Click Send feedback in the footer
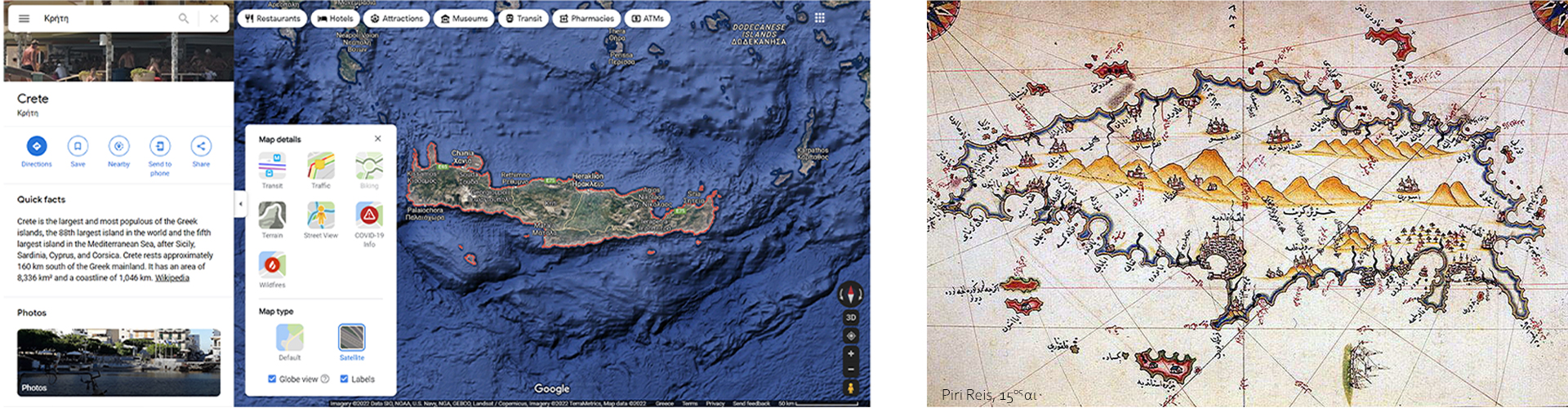This screenshot has height=408, width=1568. pyautogui.click(x=751, y=403)
